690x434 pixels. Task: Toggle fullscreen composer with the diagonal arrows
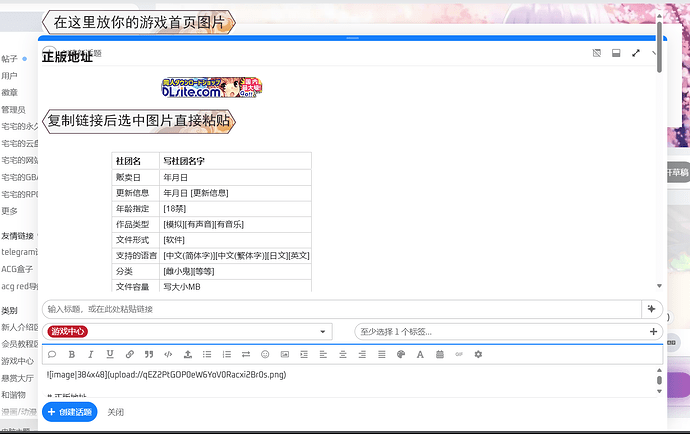click(636, 53)
